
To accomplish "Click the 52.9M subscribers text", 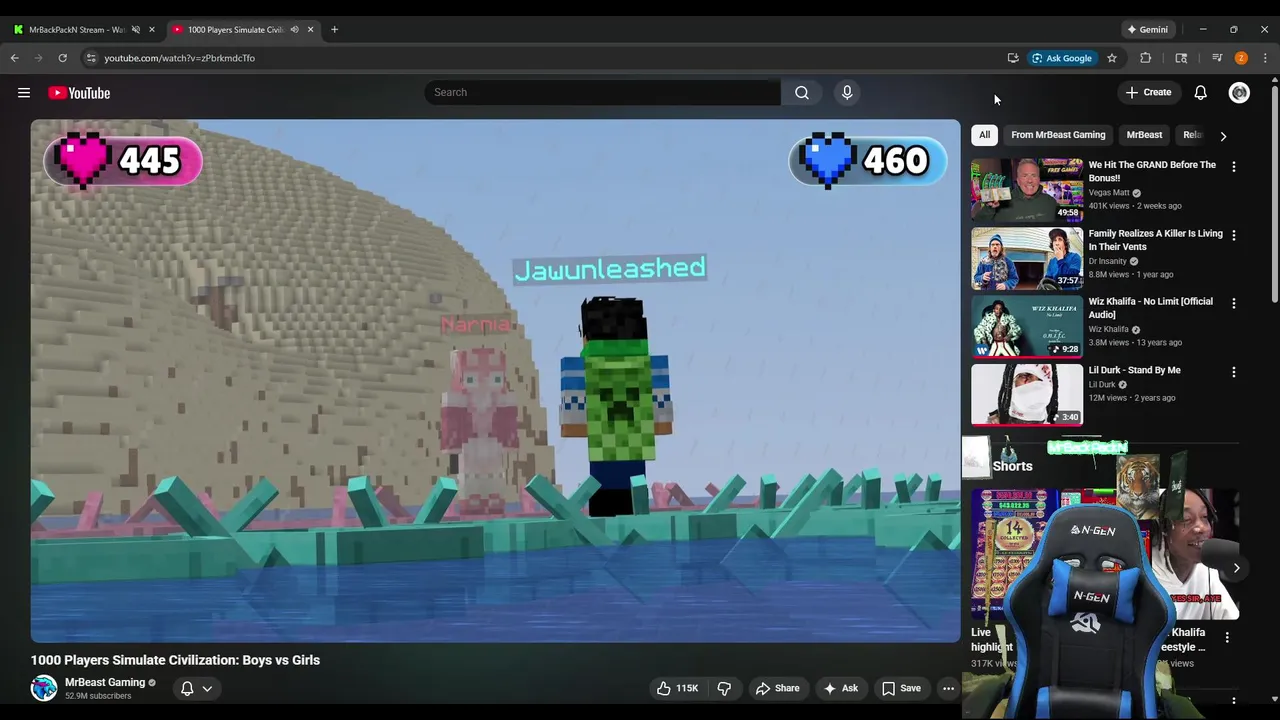I will 98,696.
